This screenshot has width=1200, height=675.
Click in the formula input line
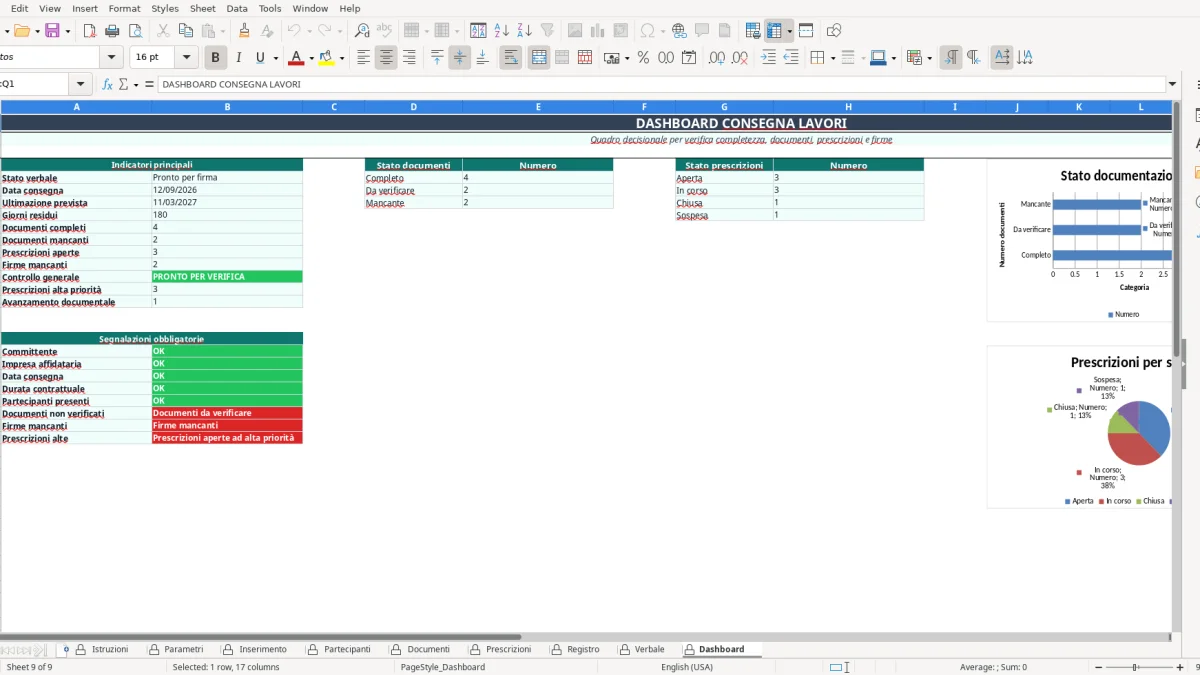tap(661, 84)
